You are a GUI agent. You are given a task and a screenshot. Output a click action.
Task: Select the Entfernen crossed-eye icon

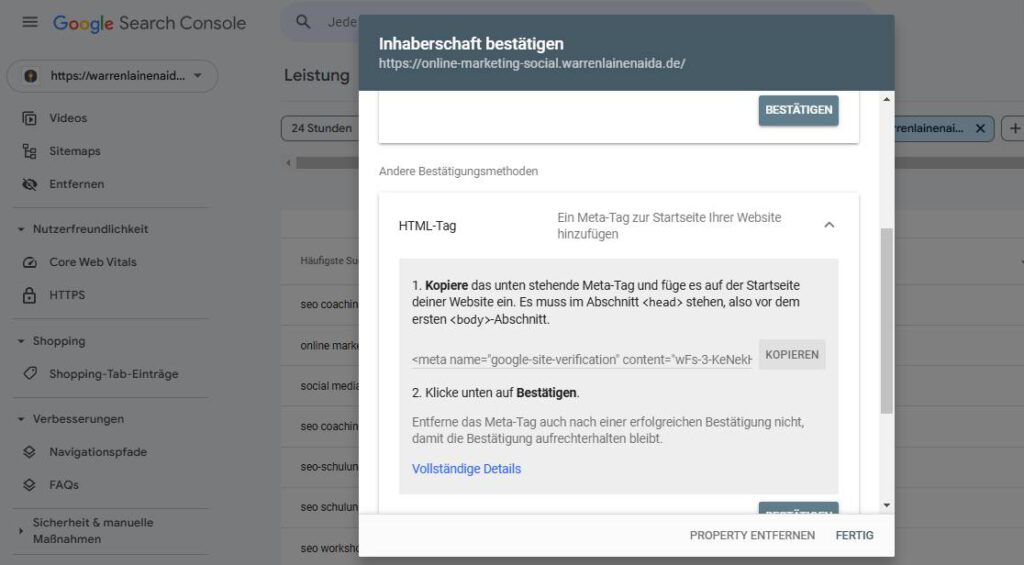click(29, 184)
